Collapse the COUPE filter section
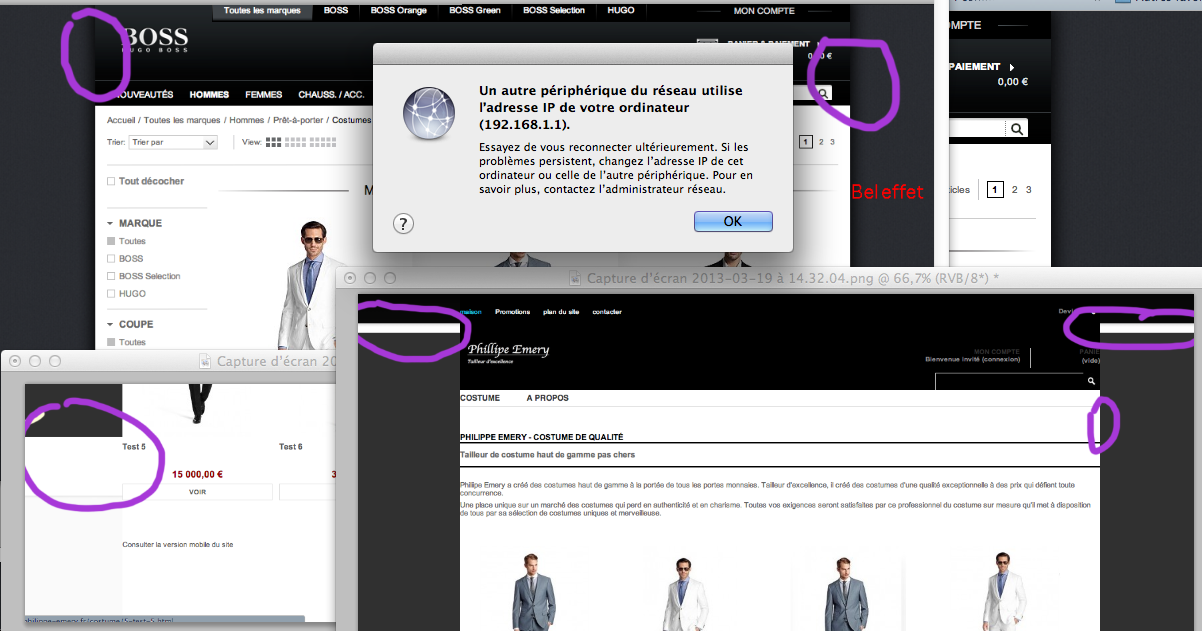 click(x=111, y=324)
